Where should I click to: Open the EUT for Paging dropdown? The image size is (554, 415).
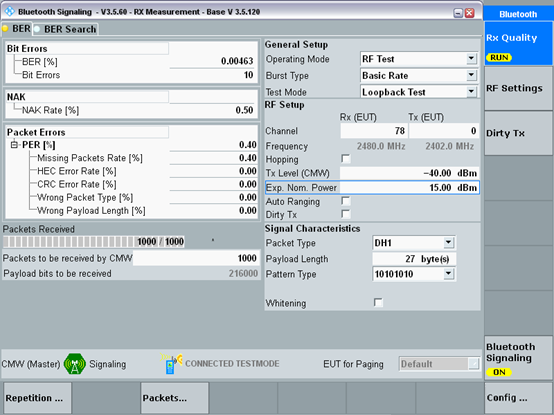(473, 363)
